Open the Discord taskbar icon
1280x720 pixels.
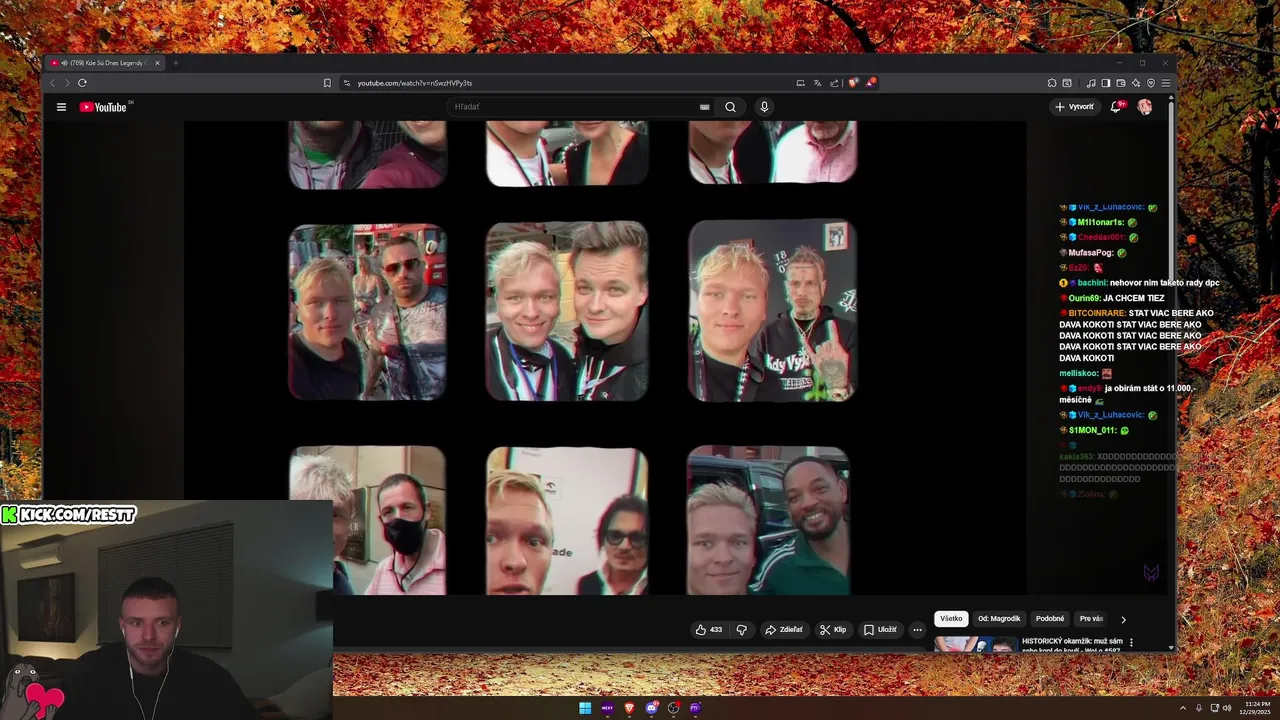pyautogui.click(x=651, y=708)
